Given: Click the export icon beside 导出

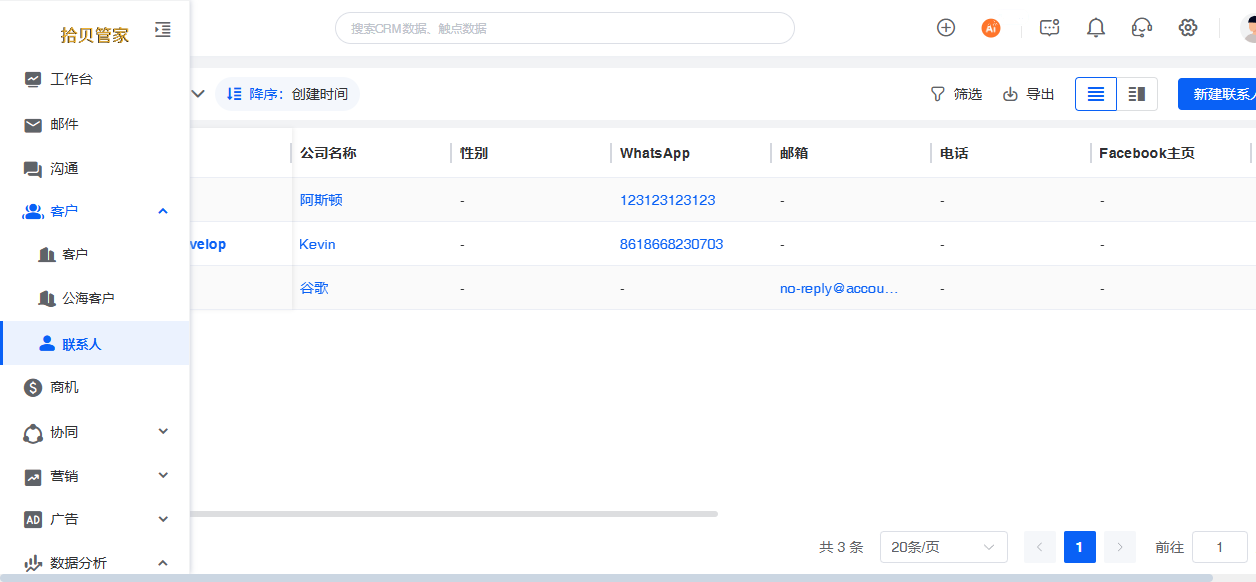Looking at the screenshot, I should 1010,94.
